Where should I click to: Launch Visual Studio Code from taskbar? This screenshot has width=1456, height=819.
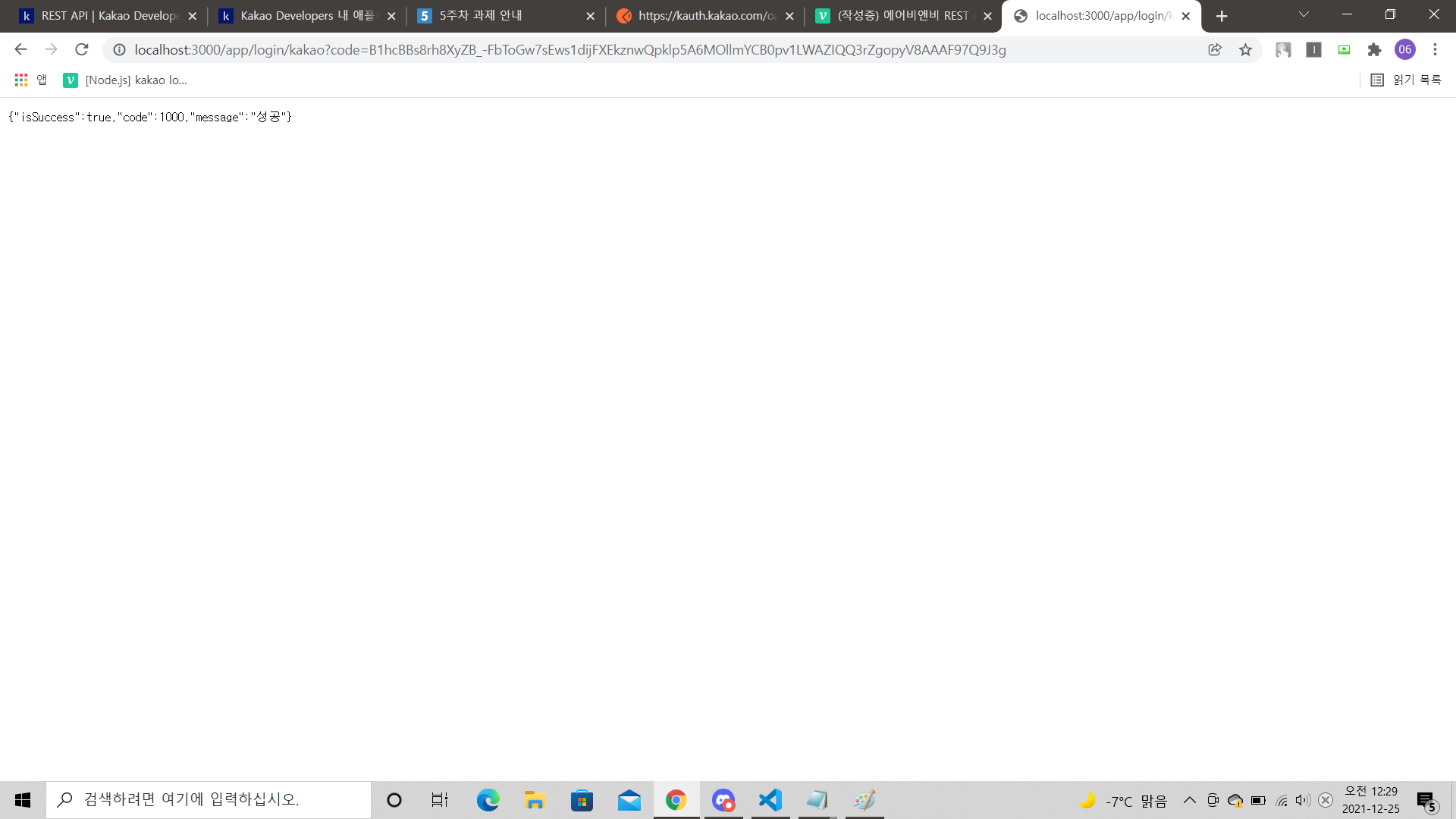tap(770, 800)
